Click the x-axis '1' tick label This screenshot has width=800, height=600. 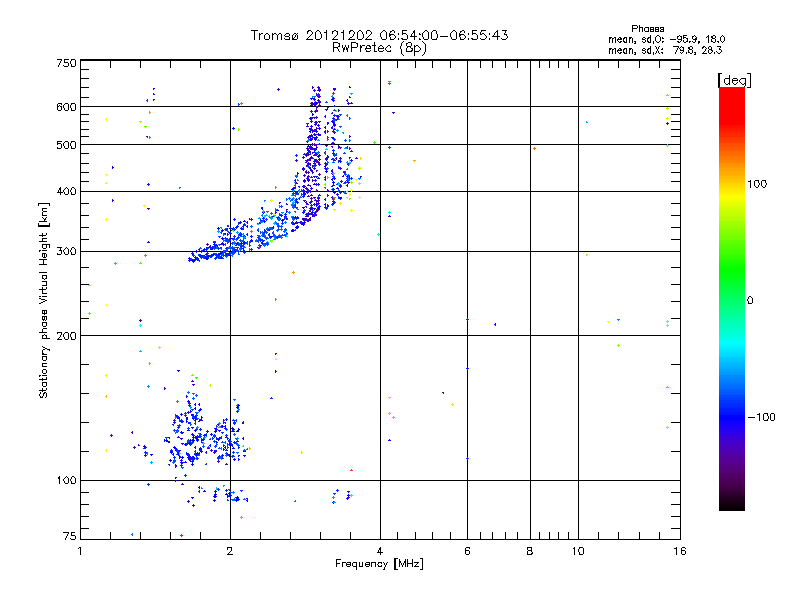click(80, 551)
